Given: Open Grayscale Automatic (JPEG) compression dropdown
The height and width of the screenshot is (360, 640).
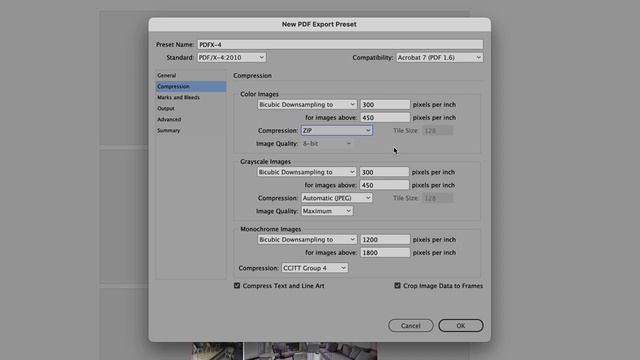Looking at the screenshot, I should point(337,198).
